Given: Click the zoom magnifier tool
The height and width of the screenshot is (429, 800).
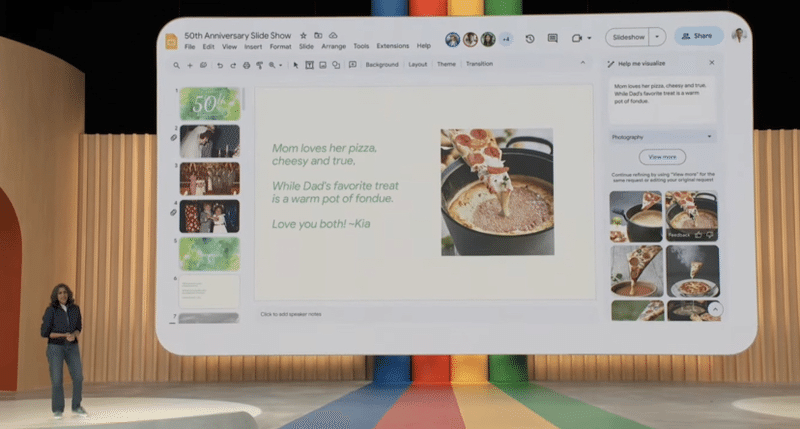Looking at the screenshot, I should [272, 65].
